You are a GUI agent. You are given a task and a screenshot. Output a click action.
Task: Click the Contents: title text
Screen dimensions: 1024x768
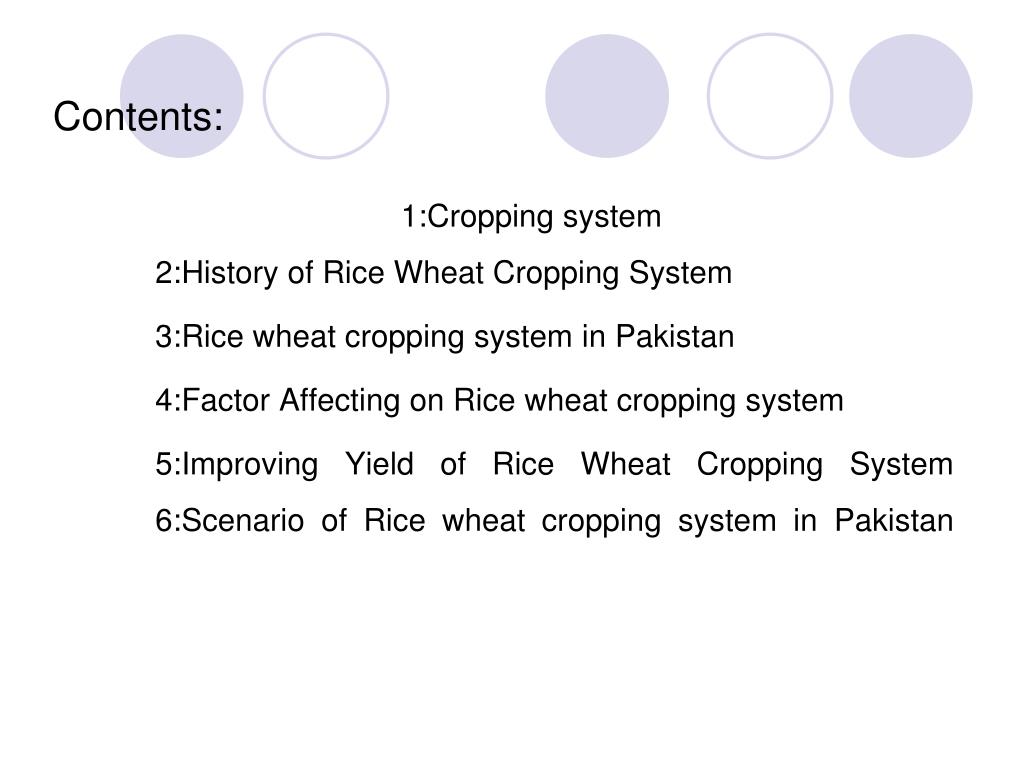[x=138, y=117]
